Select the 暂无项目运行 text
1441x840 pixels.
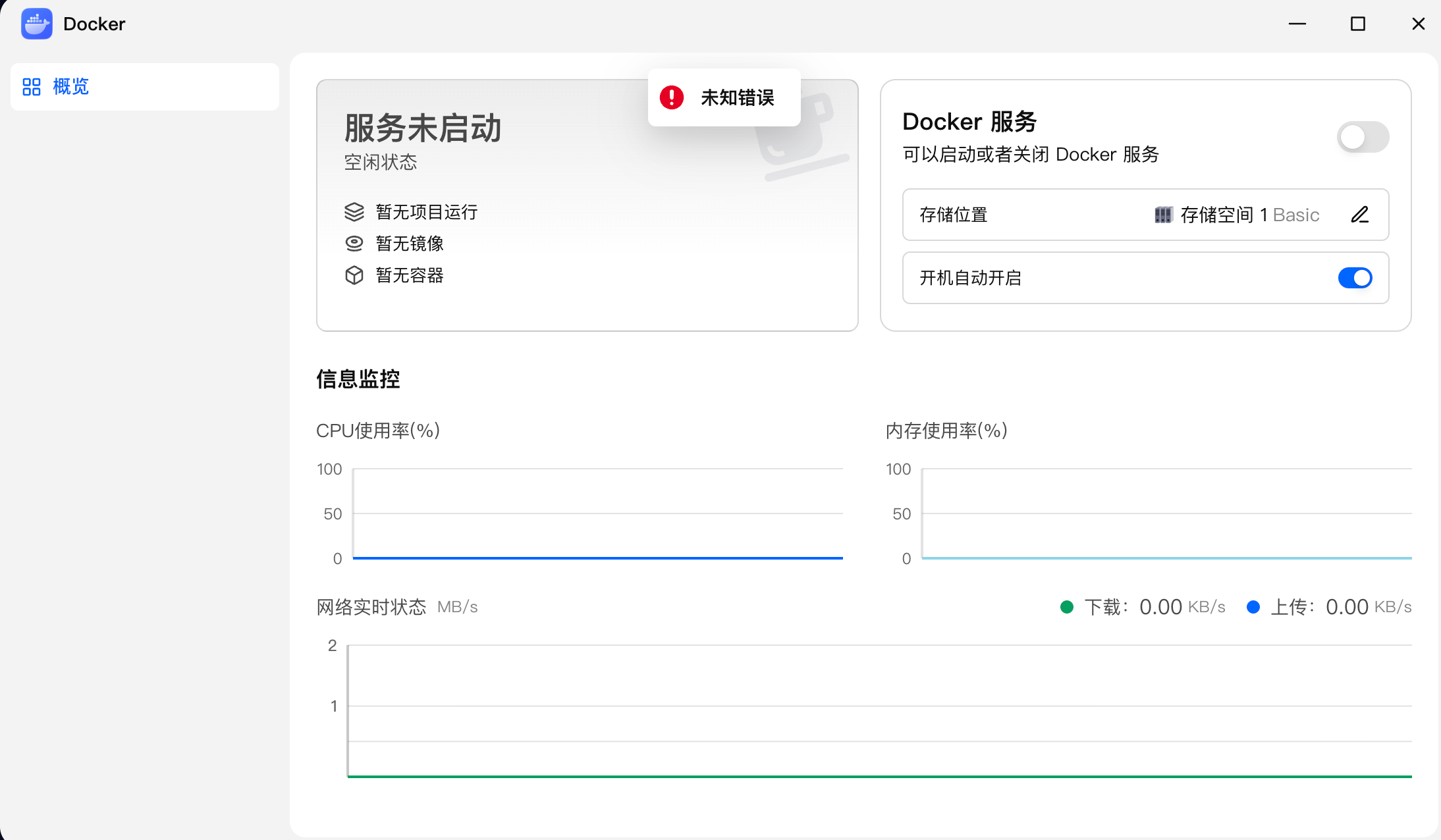[x=427, y=212]
